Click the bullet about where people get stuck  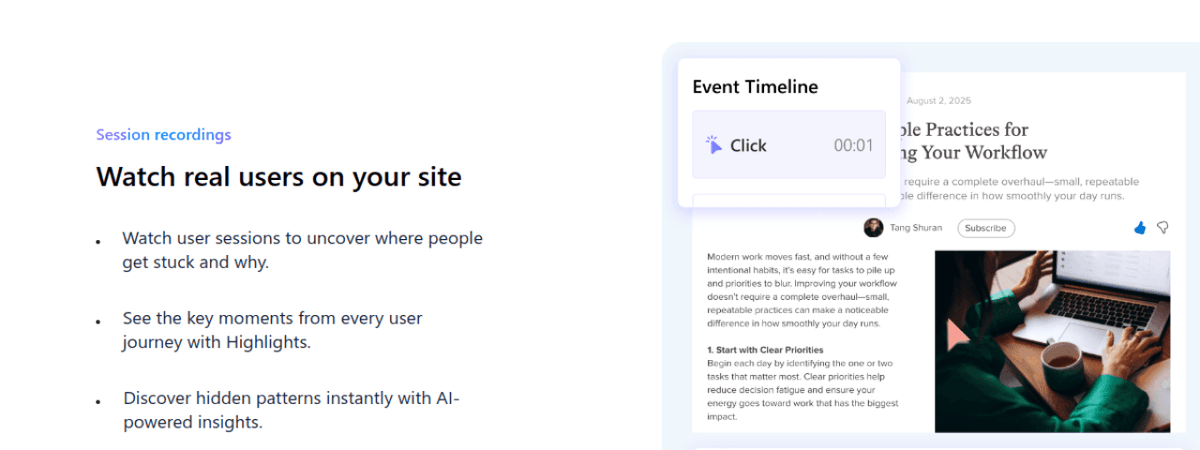[302, 250]
